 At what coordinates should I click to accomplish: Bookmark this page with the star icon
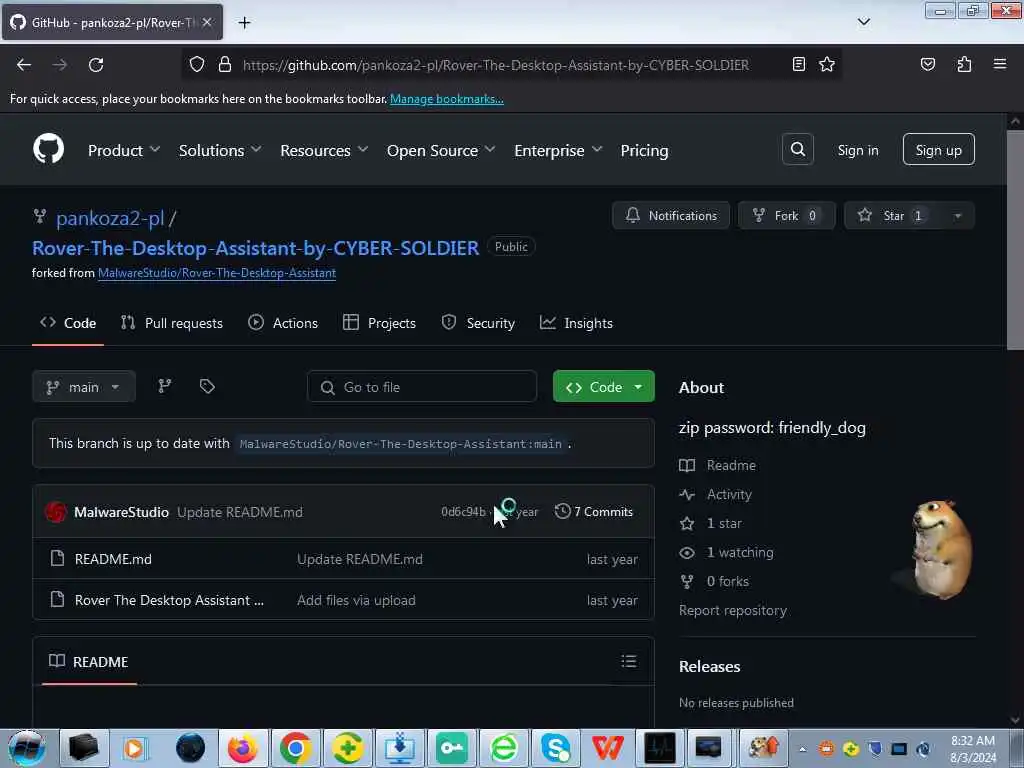(x=827, y=64)
